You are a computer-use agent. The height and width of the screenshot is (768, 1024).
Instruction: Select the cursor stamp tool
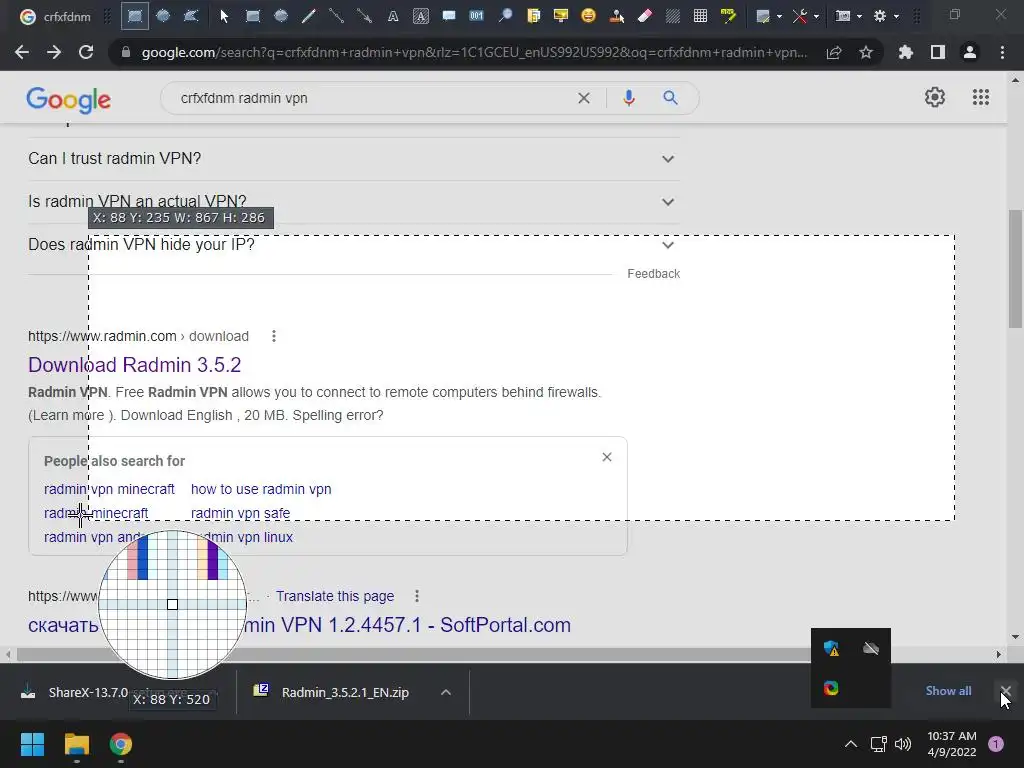(x=616, y=16)
